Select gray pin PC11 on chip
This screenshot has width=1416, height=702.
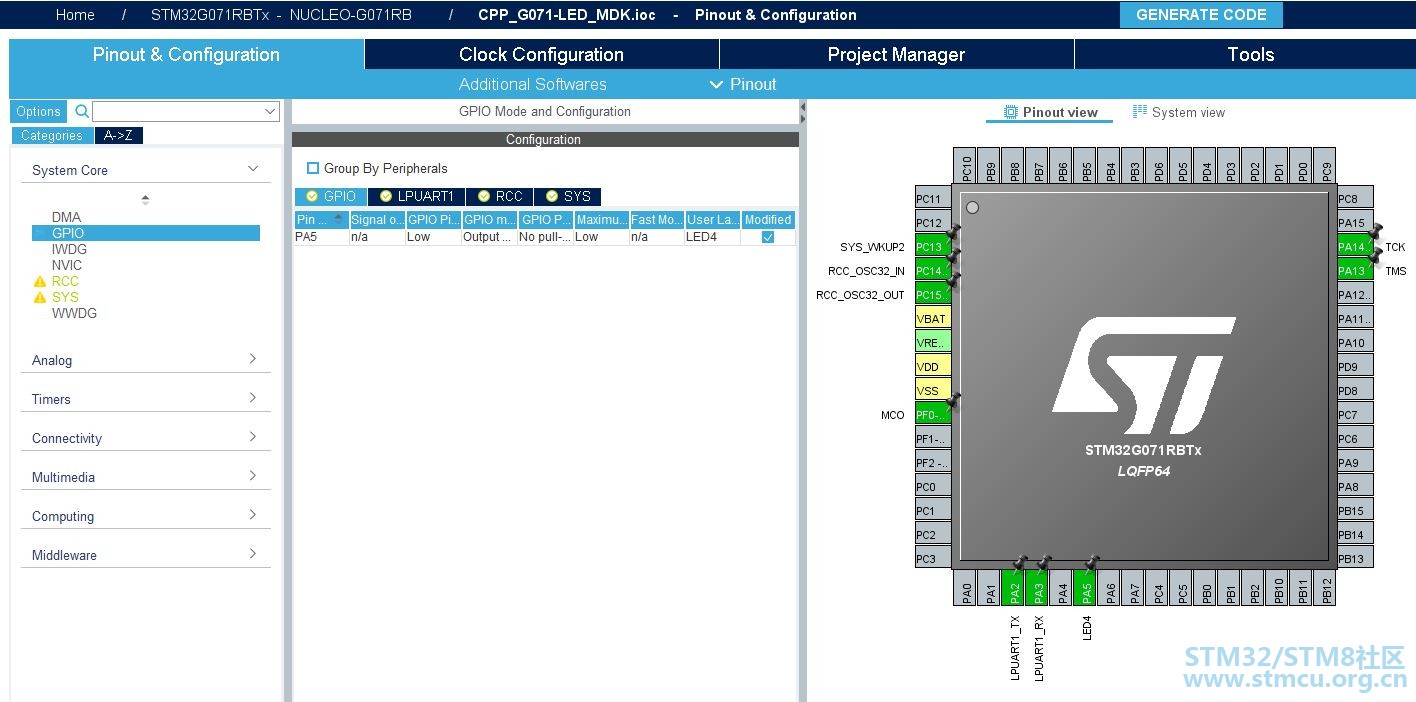pyautogui.click(x=933, y=198)
